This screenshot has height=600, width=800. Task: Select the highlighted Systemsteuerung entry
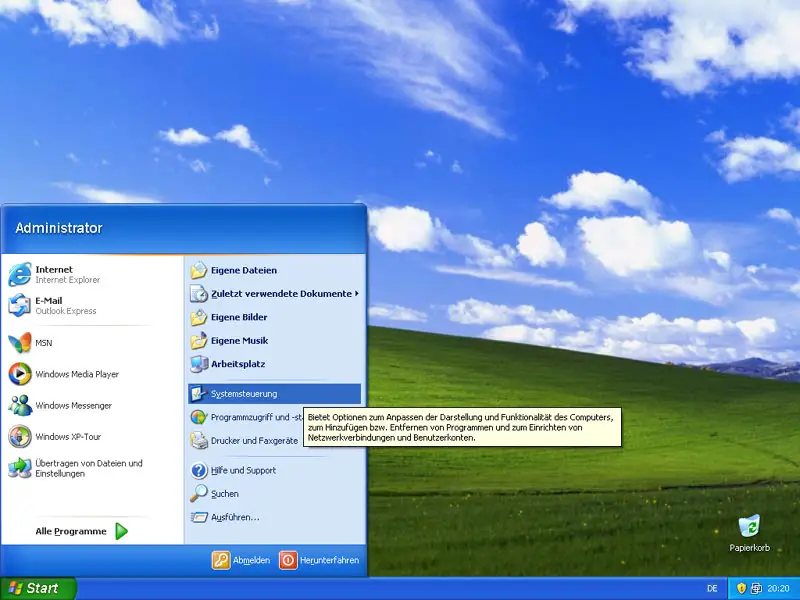(274, 394)
